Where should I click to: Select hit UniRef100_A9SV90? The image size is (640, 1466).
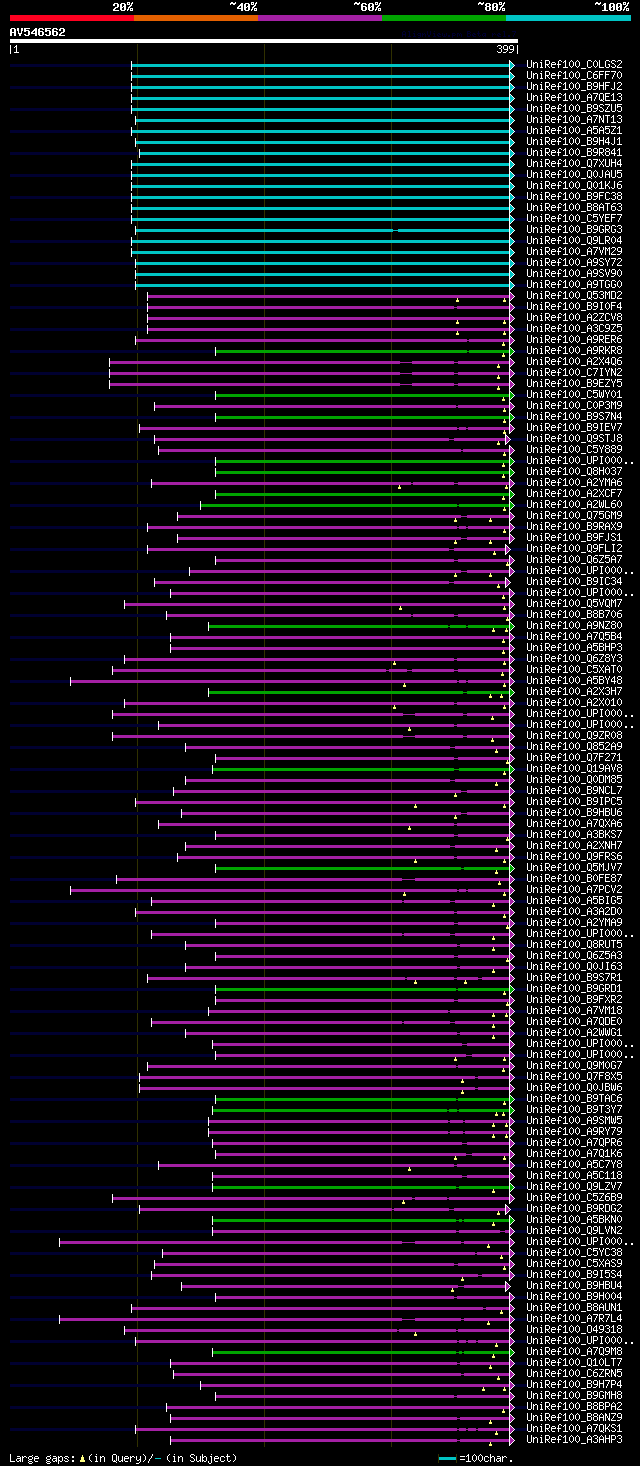tap(573, 274)
